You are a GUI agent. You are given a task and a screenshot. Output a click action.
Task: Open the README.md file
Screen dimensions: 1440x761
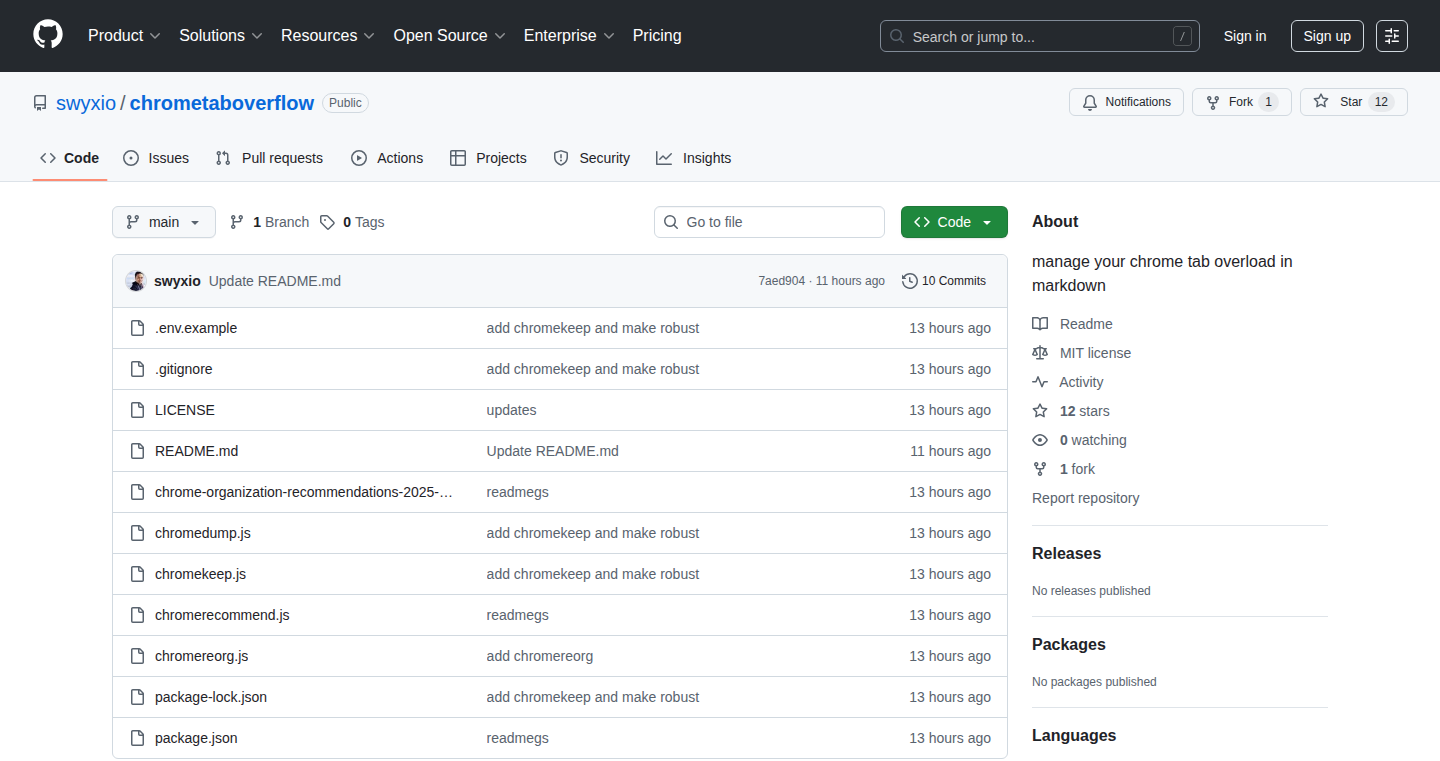[197, 451]
